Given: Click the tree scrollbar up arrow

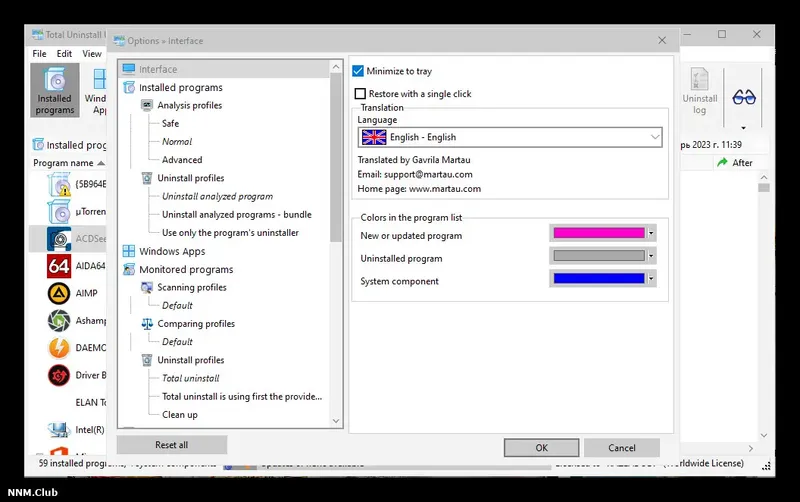Looking at the screenshot, I should point(336,67).
